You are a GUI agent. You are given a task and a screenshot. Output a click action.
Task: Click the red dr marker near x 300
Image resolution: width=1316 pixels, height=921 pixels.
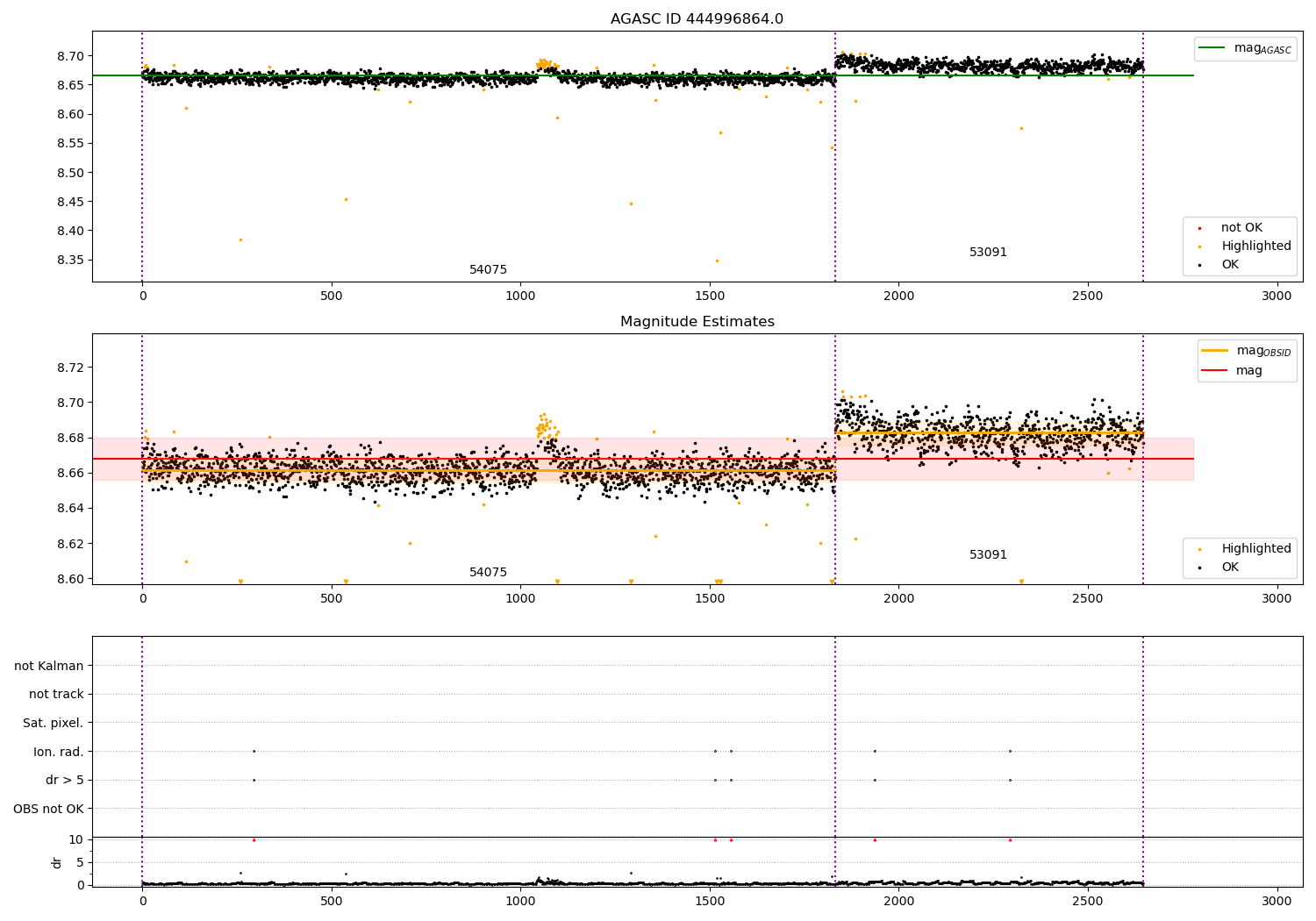coord(254,840)
